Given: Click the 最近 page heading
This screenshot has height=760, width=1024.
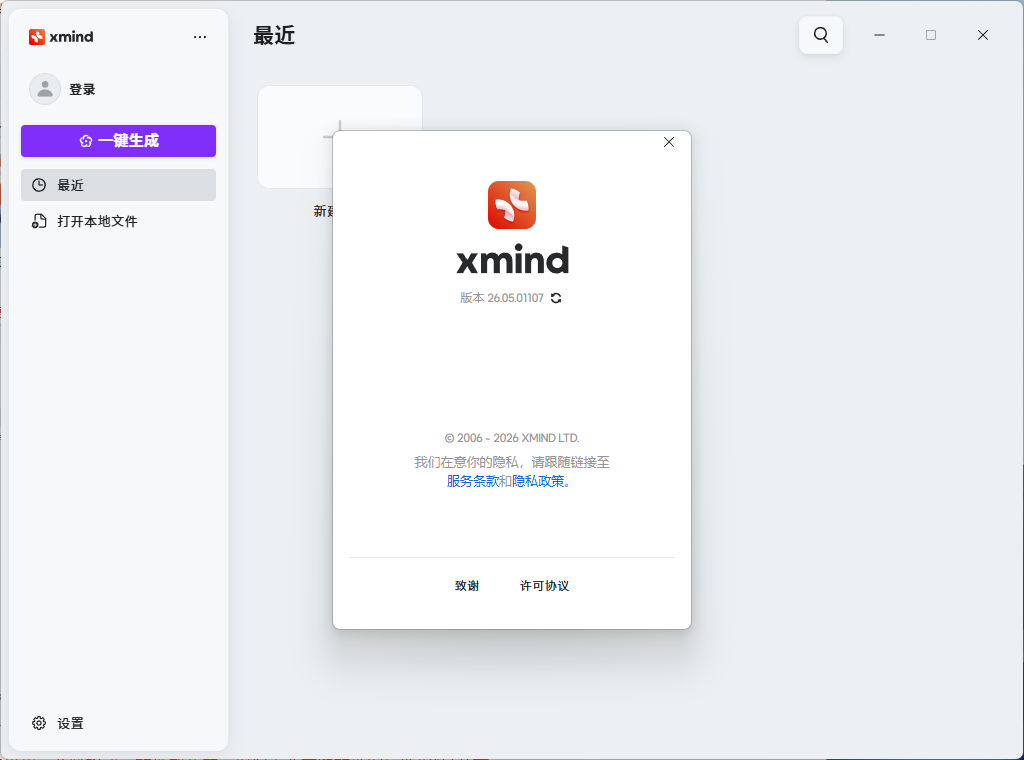Looking at the screenshot, I should point(274,35).
